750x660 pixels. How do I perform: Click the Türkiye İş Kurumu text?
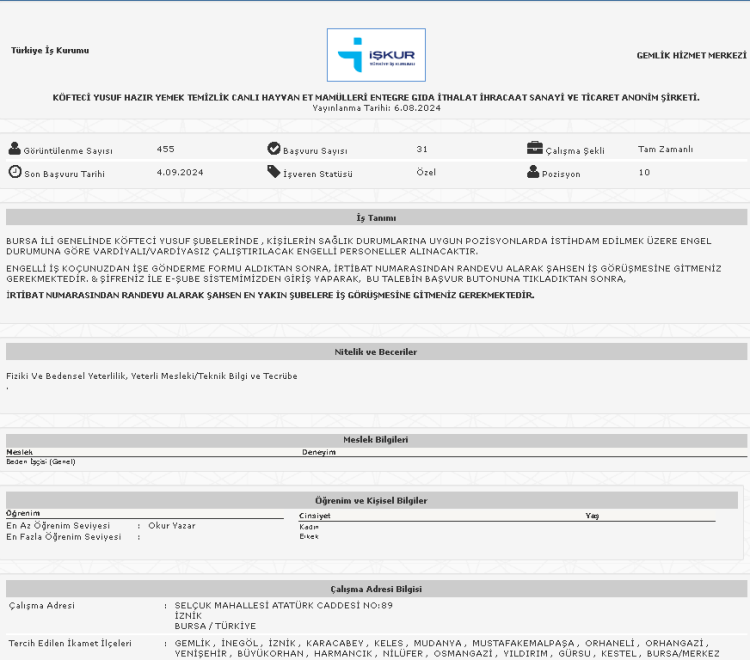[49, 50]
